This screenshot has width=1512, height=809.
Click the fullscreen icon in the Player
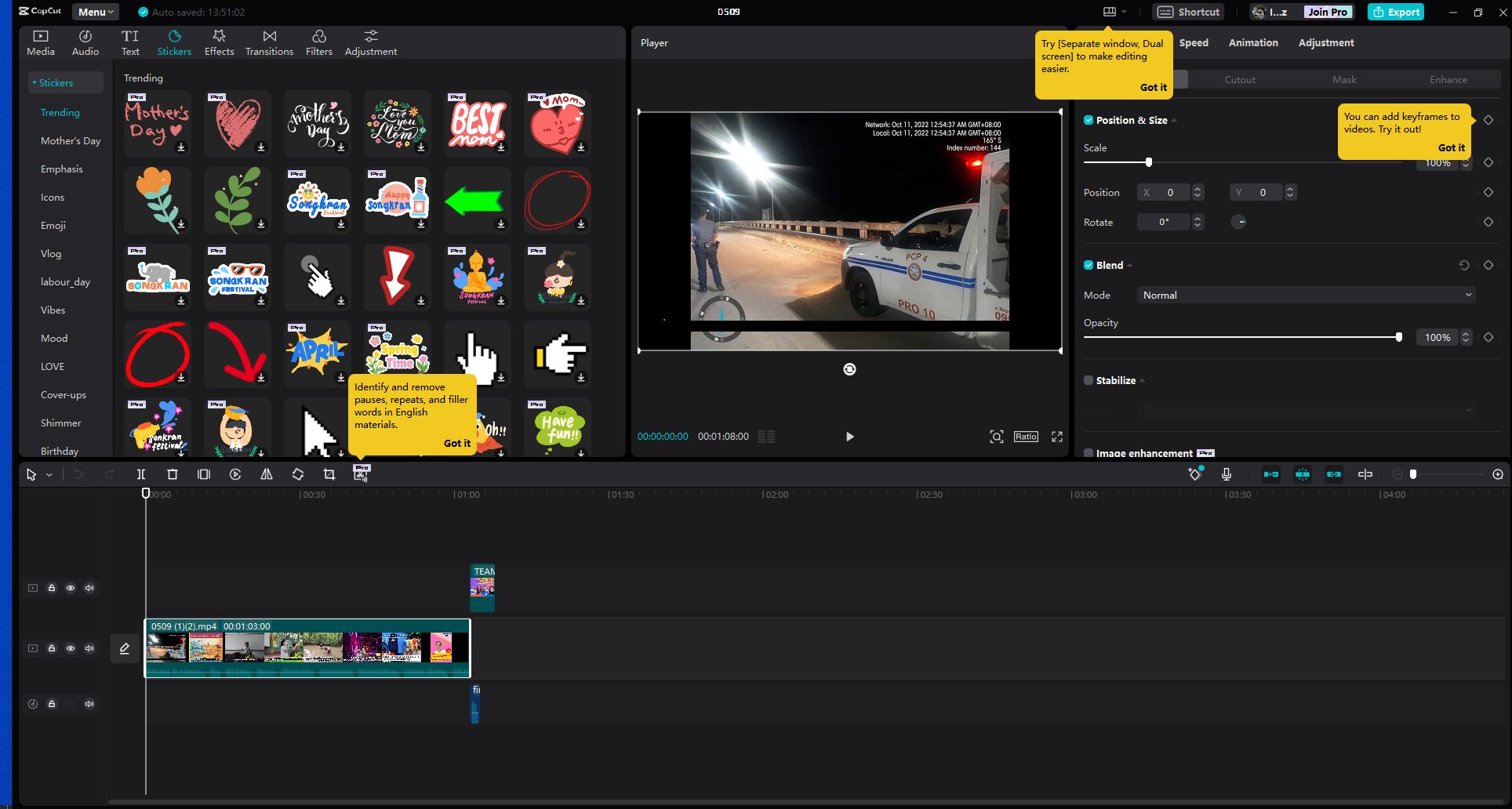point(1057,437)
